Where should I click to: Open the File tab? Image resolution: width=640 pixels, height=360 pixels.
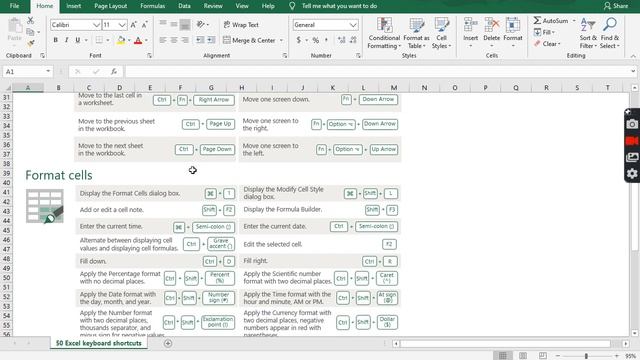click(x=14, y=6)
